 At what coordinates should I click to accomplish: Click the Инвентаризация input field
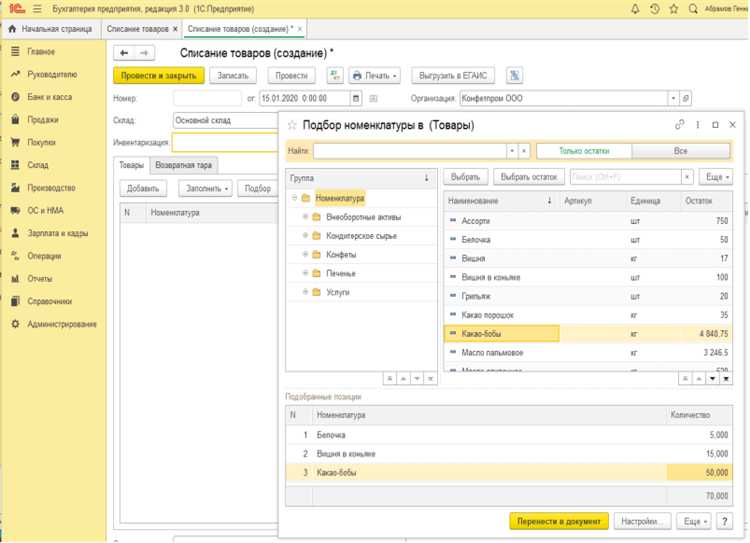point(225,142)
